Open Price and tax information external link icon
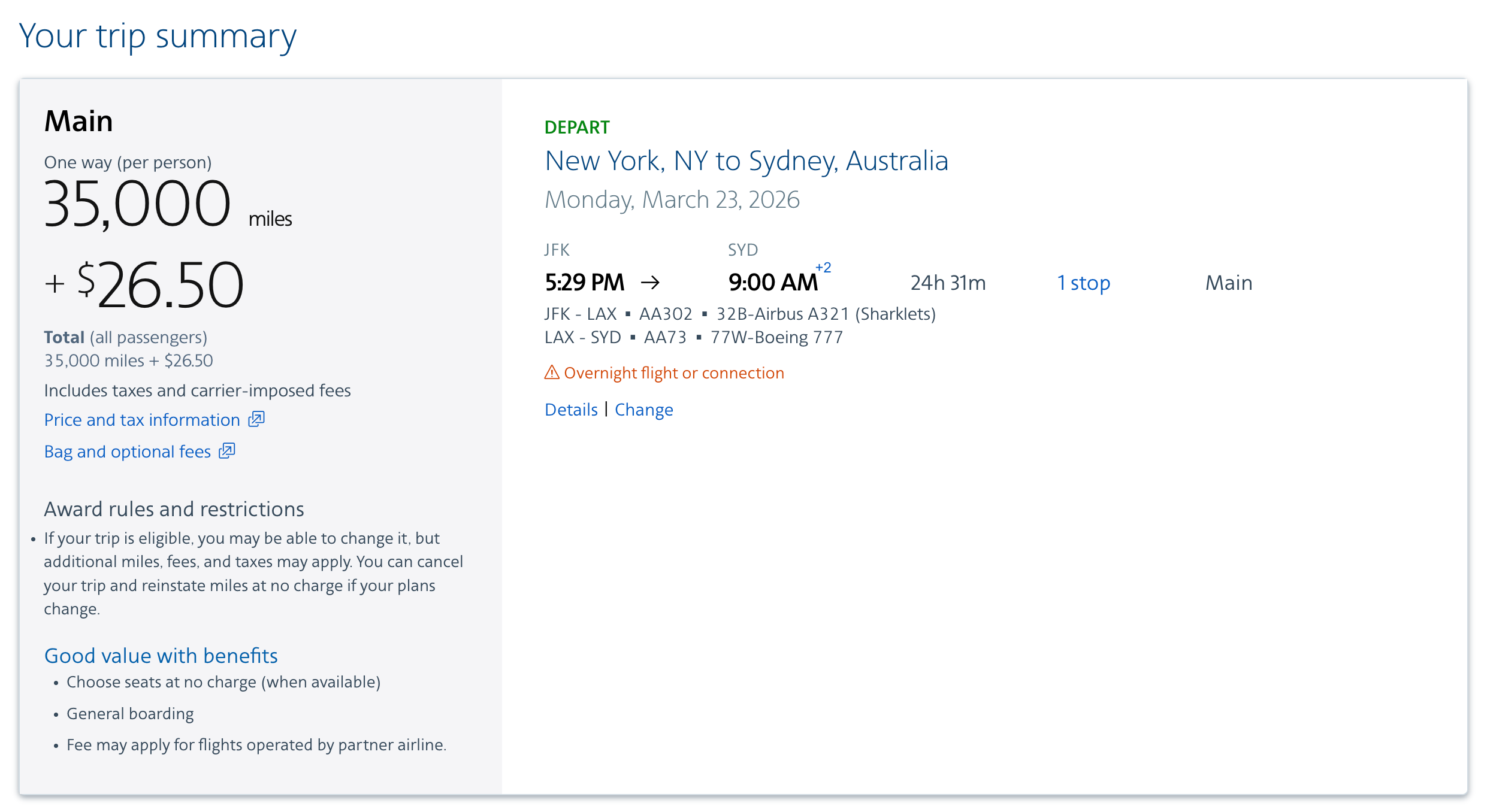This screenshot has height=812, width=1499. click(256, 419)
